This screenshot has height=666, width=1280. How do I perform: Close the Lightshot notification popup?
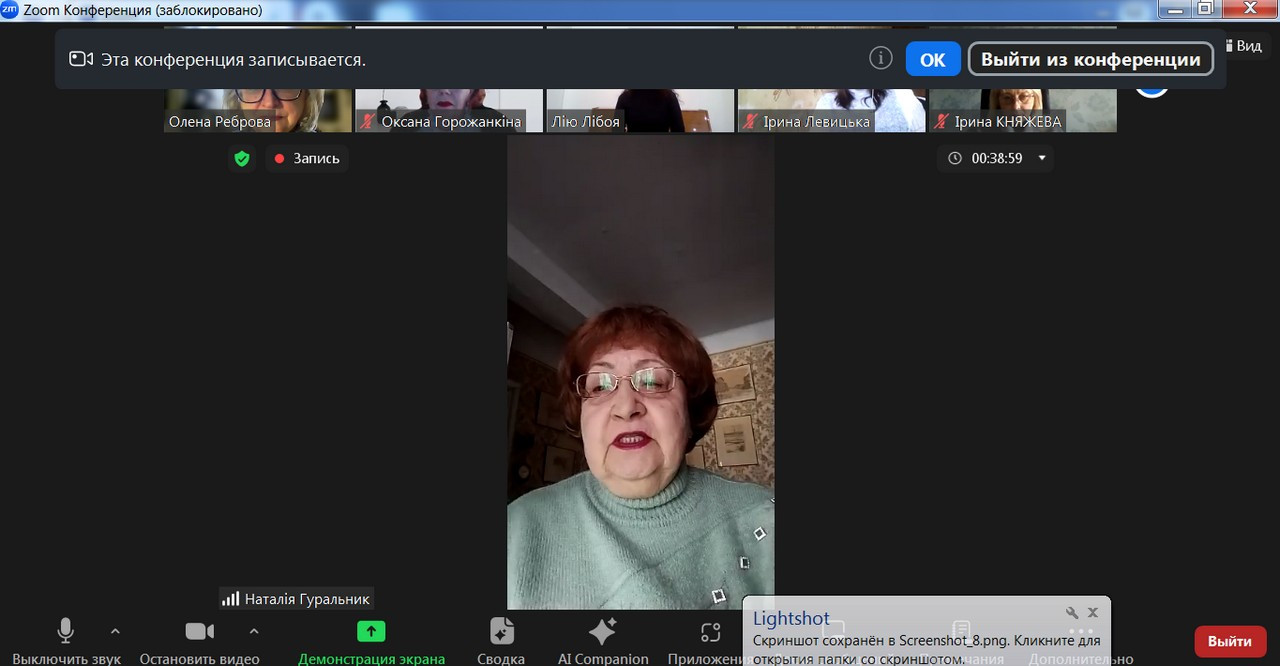(x=1093, y=613)
